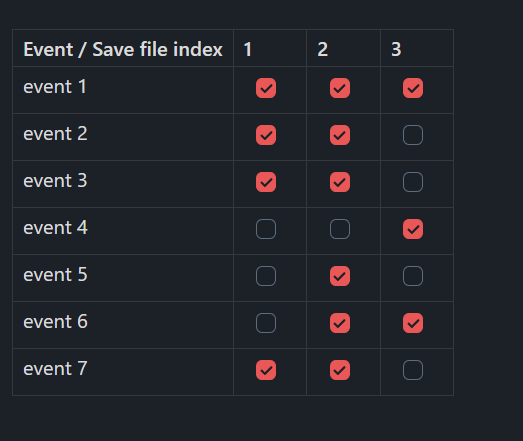This screenshot has width=523, height=441.
Task: Uncheck event 6 for save file 2
Action: pos(340,323)
